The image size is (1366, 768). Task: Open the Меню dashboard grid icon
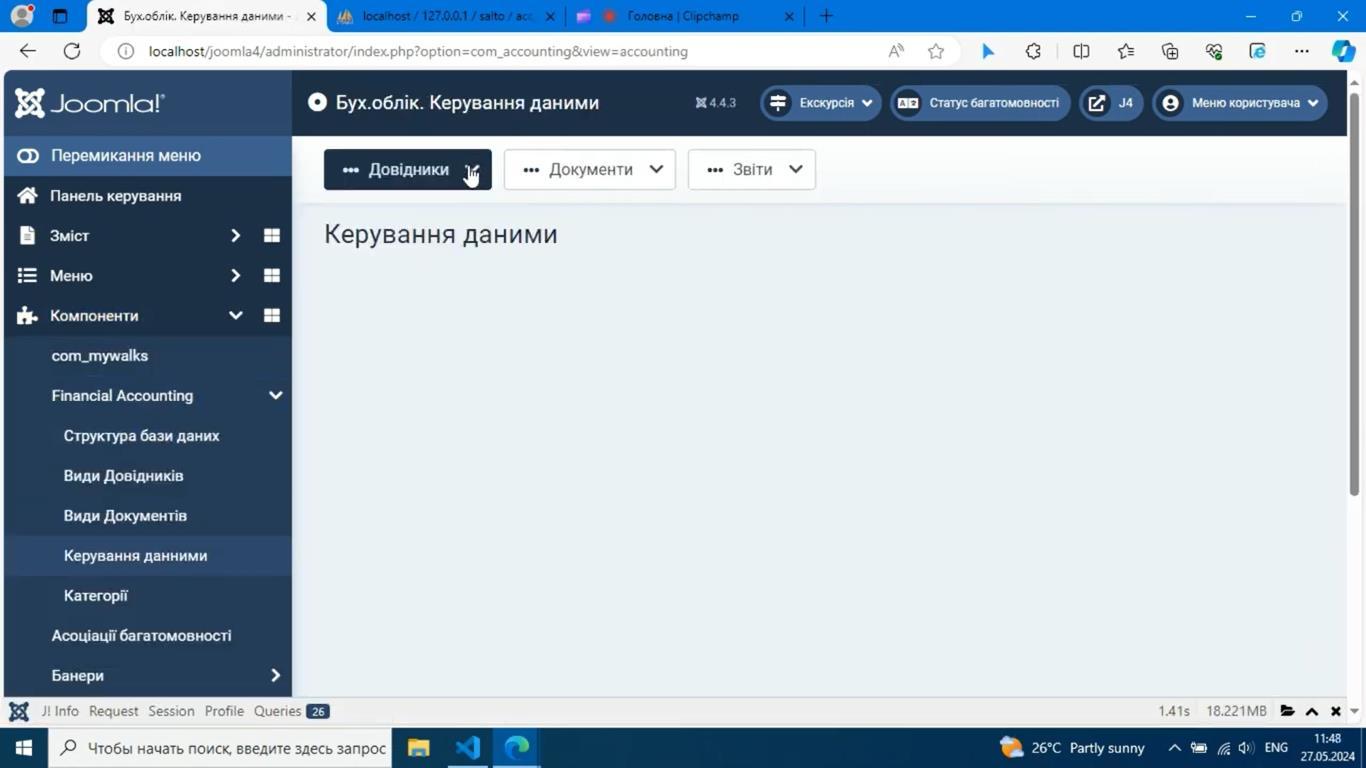[x=271, y=276]
